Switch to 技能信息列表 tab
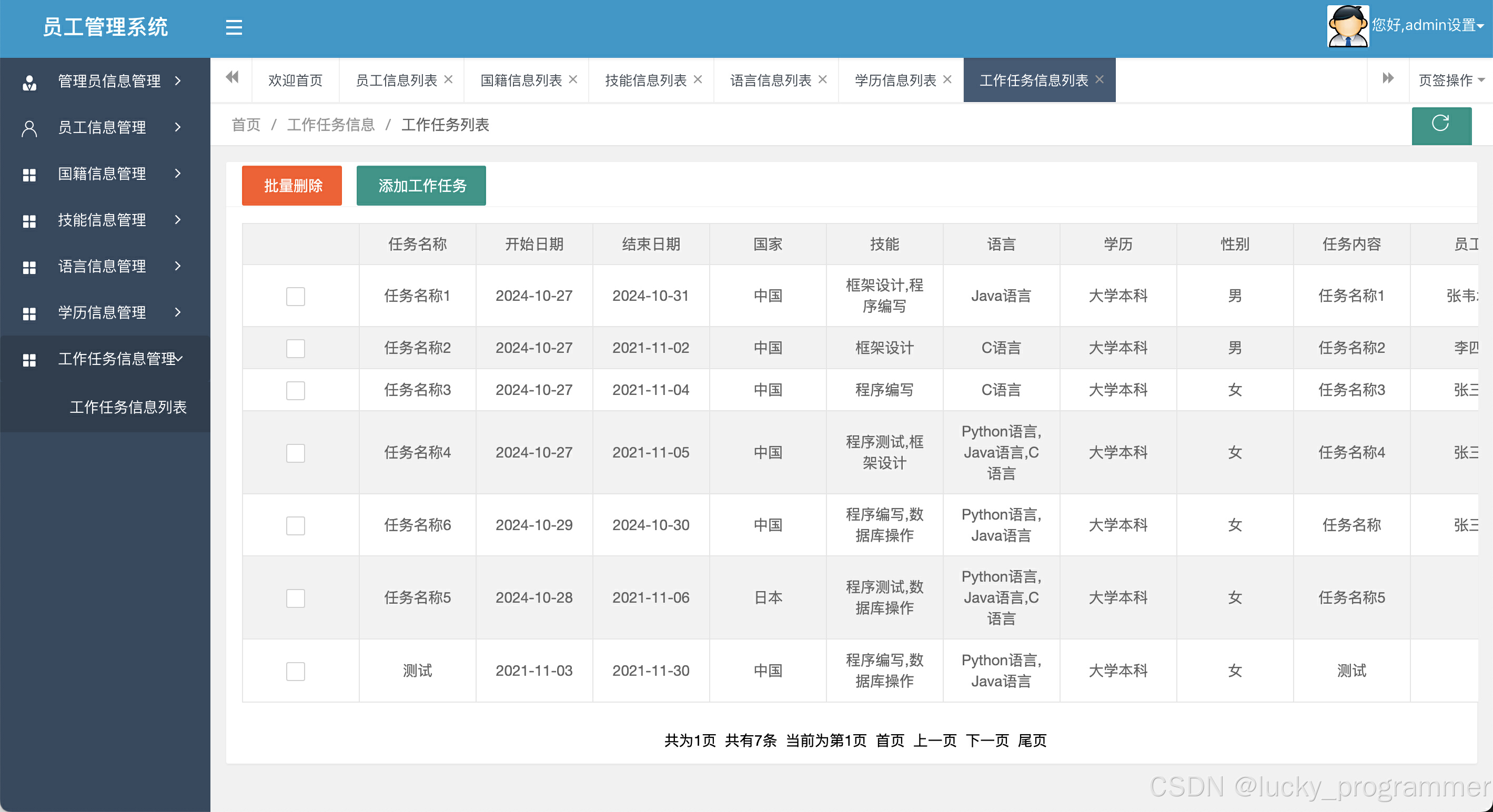The height and width of the screenshot is (812, 1493). point(645,80)
